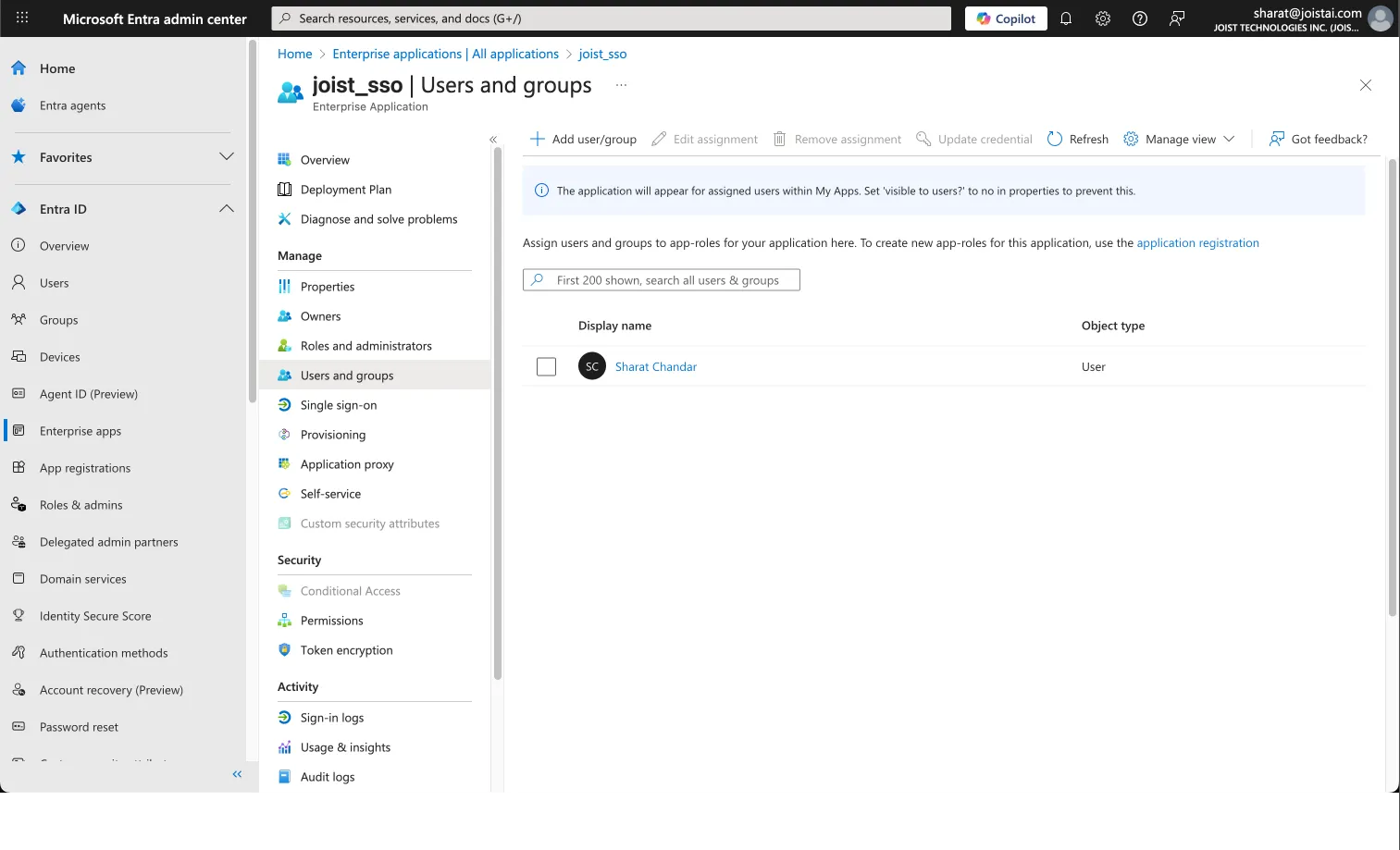The image size is (1400, 850).
Task: Collapse the left navigation pane
Action: coord(237,774)
